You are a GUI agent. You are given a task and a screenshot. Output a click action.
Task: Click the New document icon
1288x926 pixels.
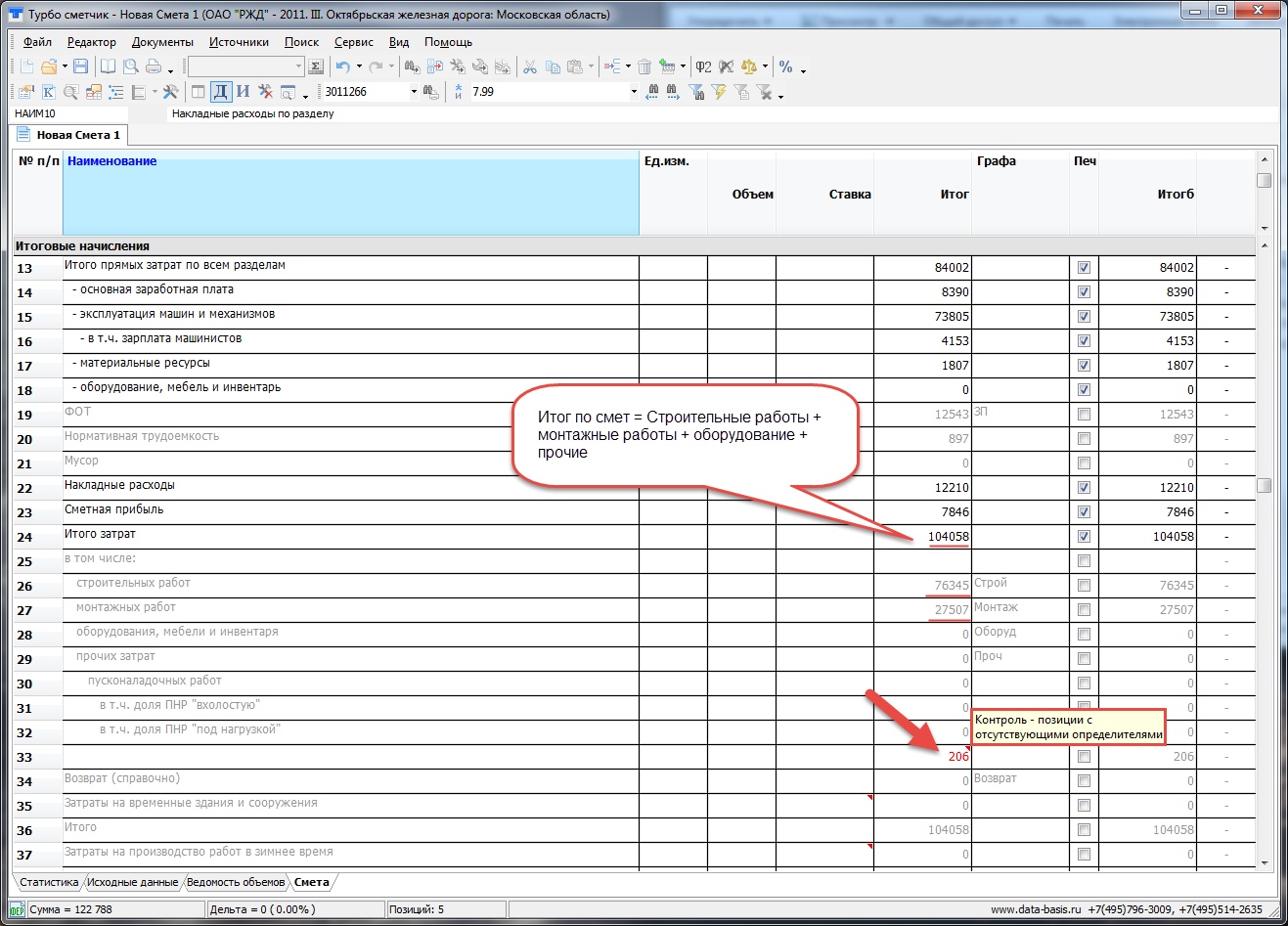pyautogui.click(x=26, y=66)
